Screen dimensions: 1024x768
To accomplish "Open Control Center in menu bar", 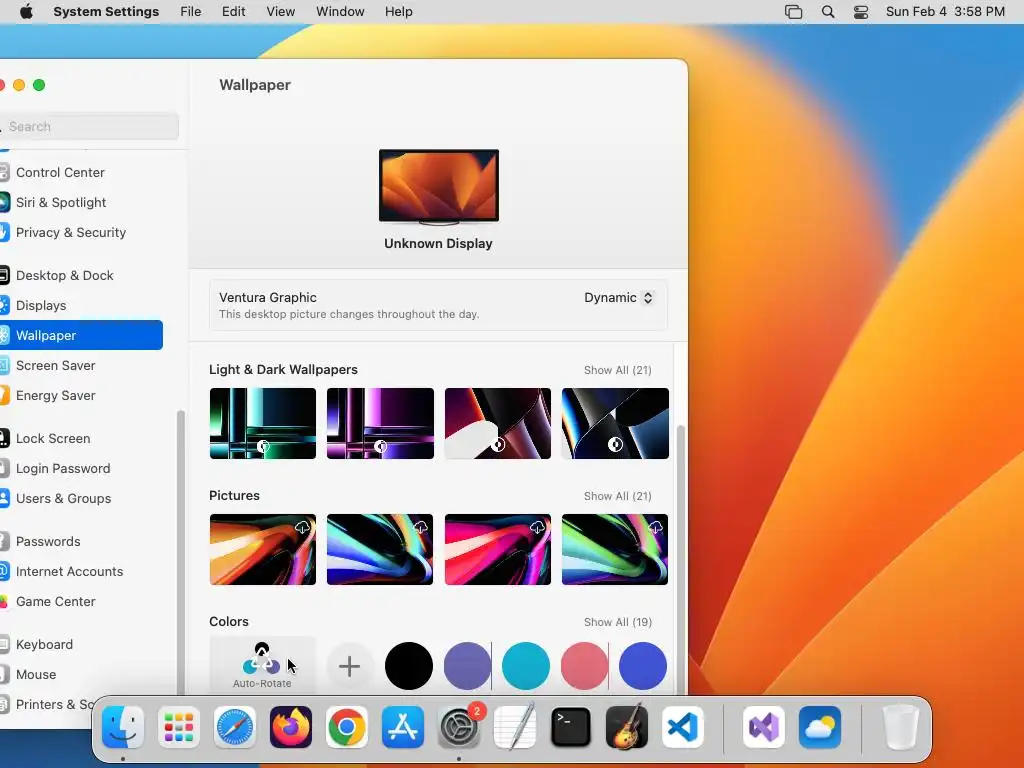I will [x=861, y=12].
